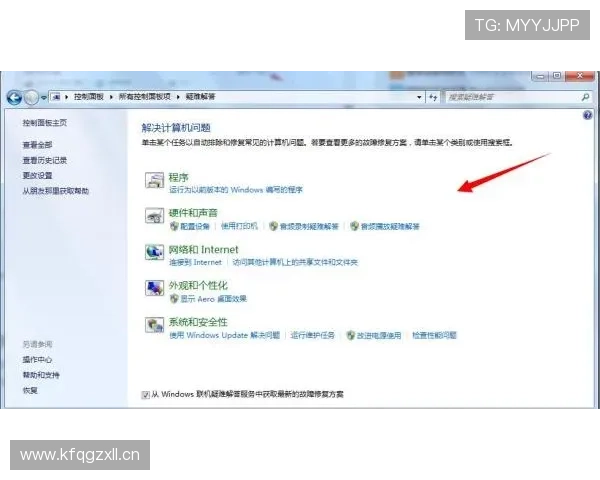Open the blue Help question mark icon
This screenshot has height=480, width=600.
tap(587, 115)
